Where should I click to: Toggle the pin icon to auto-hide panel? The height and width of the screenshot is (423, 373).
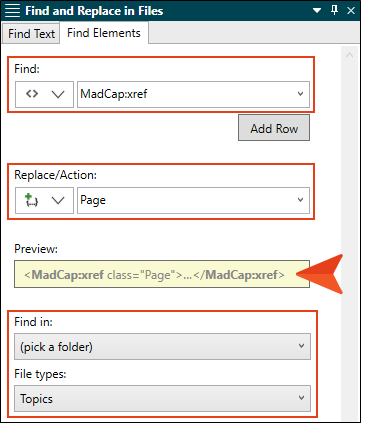(x=334, y=10)
